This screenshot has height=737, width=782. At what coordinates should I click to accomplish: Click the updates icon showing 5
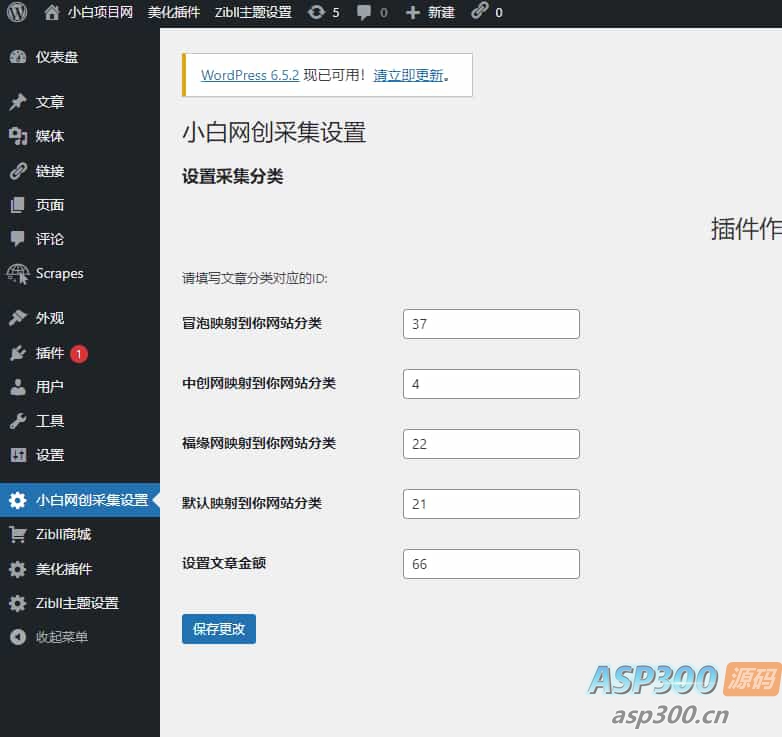(316, 12)
